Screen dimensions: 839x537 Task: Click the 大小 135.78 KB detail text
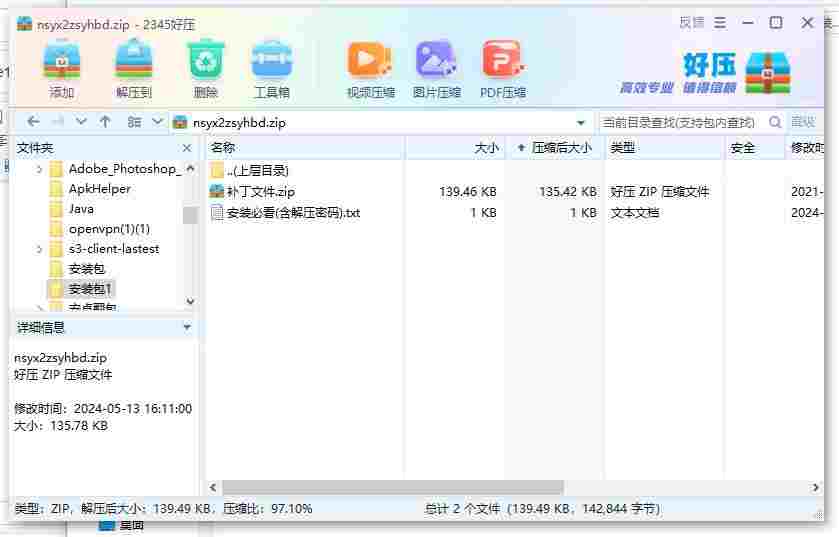pos(61,426)
